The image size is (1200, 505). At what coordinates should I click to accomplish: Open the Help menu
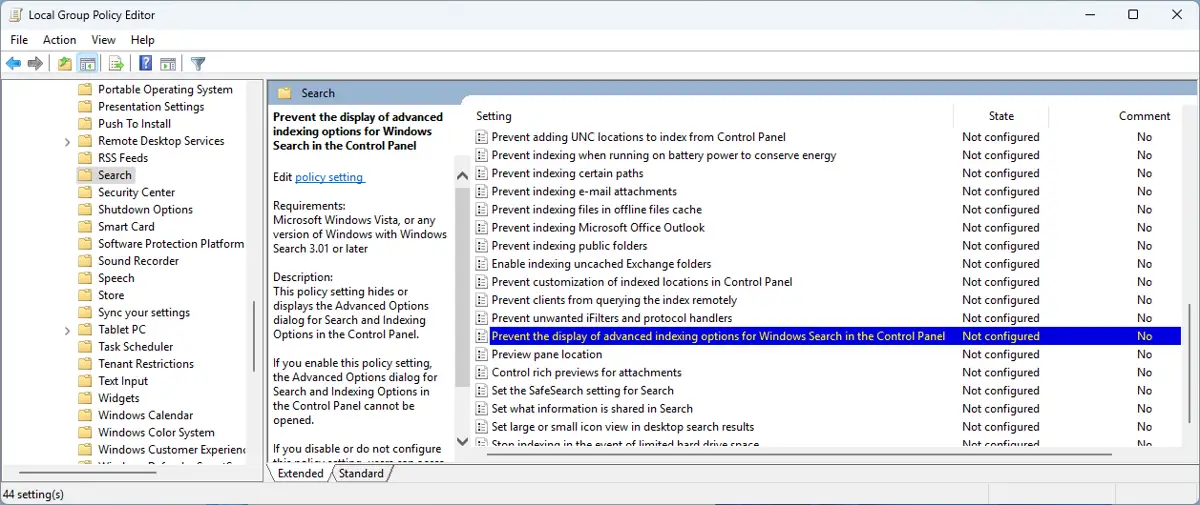click(143, 40)
